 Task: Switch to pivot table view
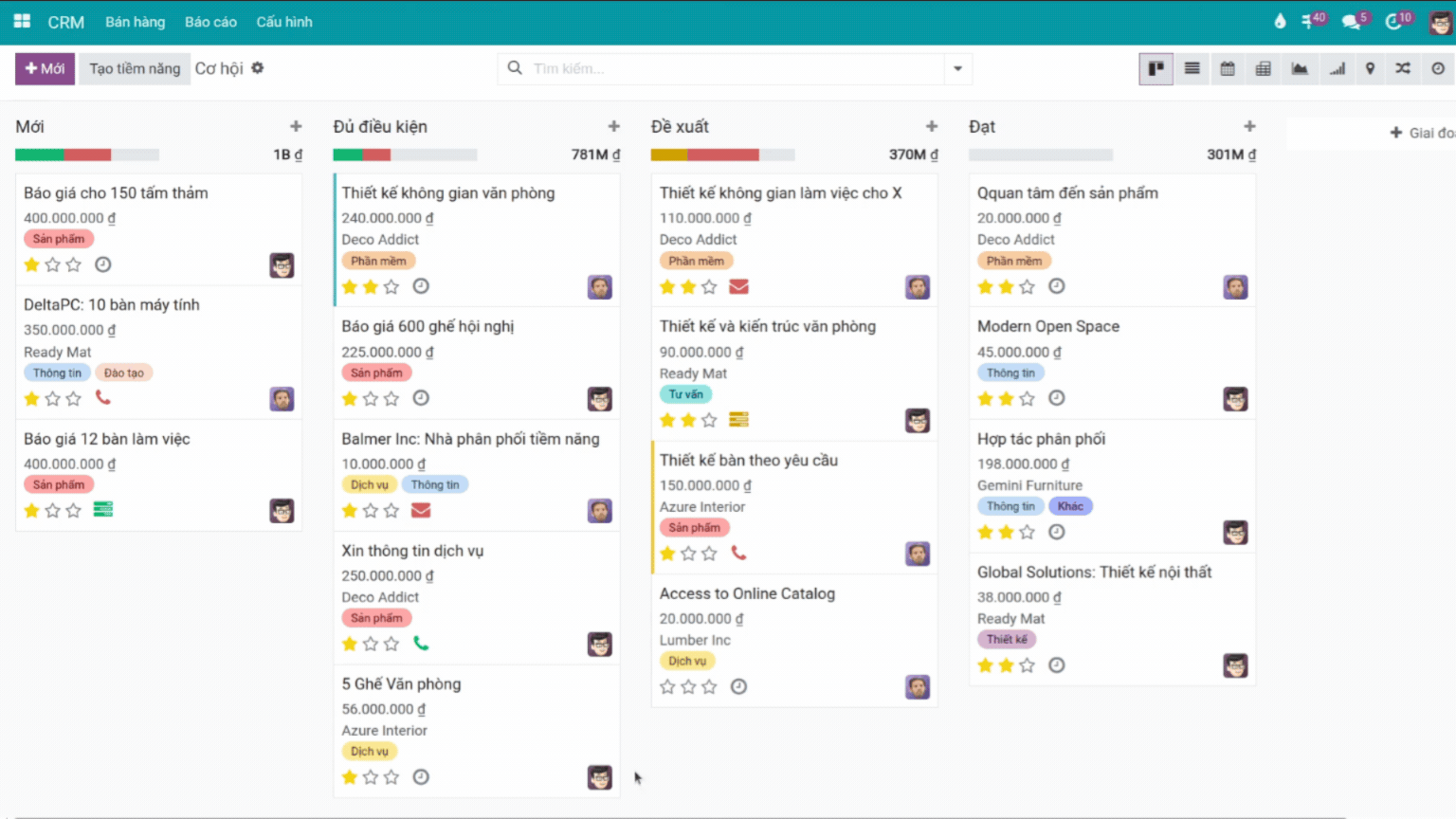[x=1263, y=68]
